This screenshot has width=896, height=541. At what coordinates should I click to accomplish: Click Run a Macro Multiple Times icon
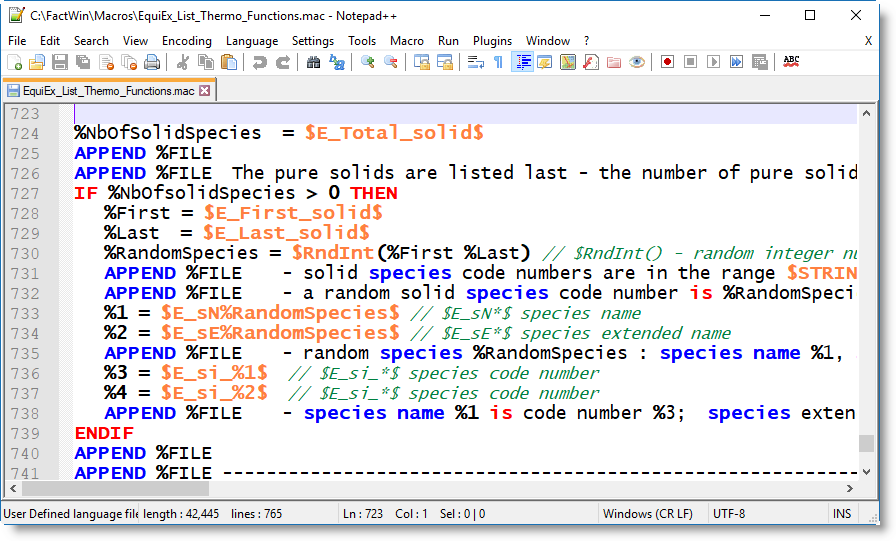click(x=737, y=62)
